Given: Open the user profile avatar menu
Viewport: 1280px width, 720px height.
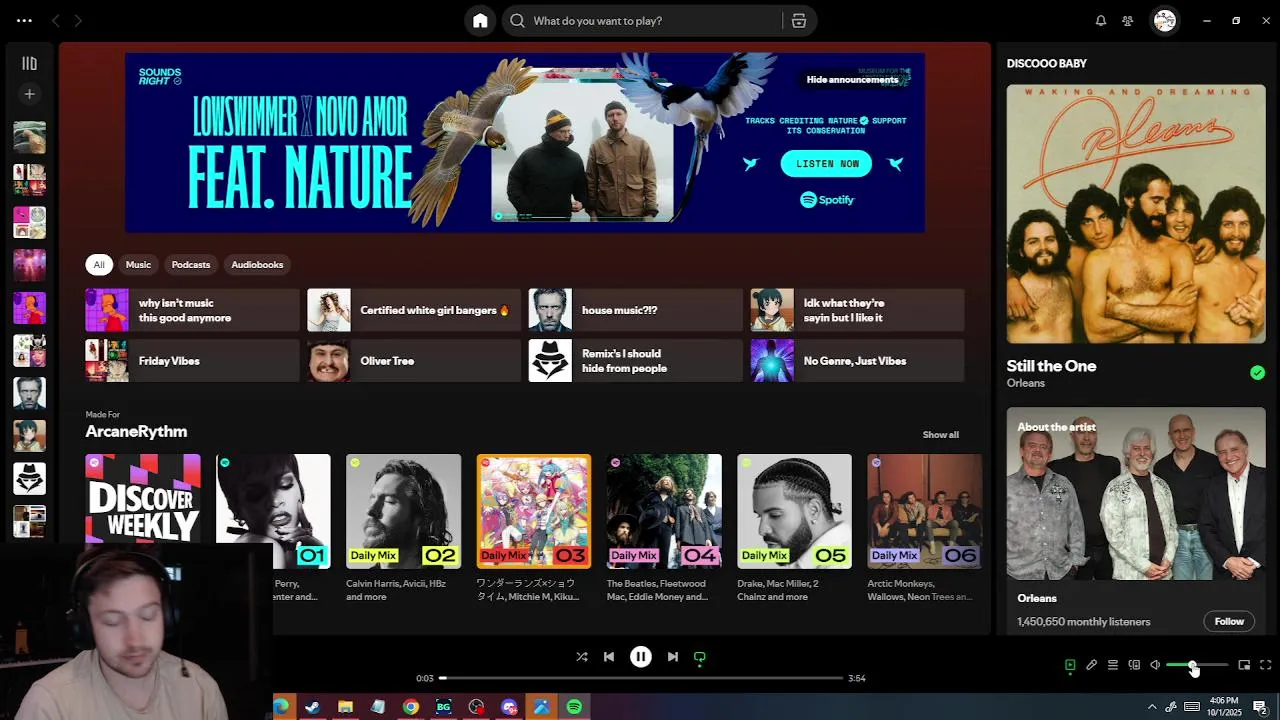Looking at the screenshot, I should [1165, 21].
